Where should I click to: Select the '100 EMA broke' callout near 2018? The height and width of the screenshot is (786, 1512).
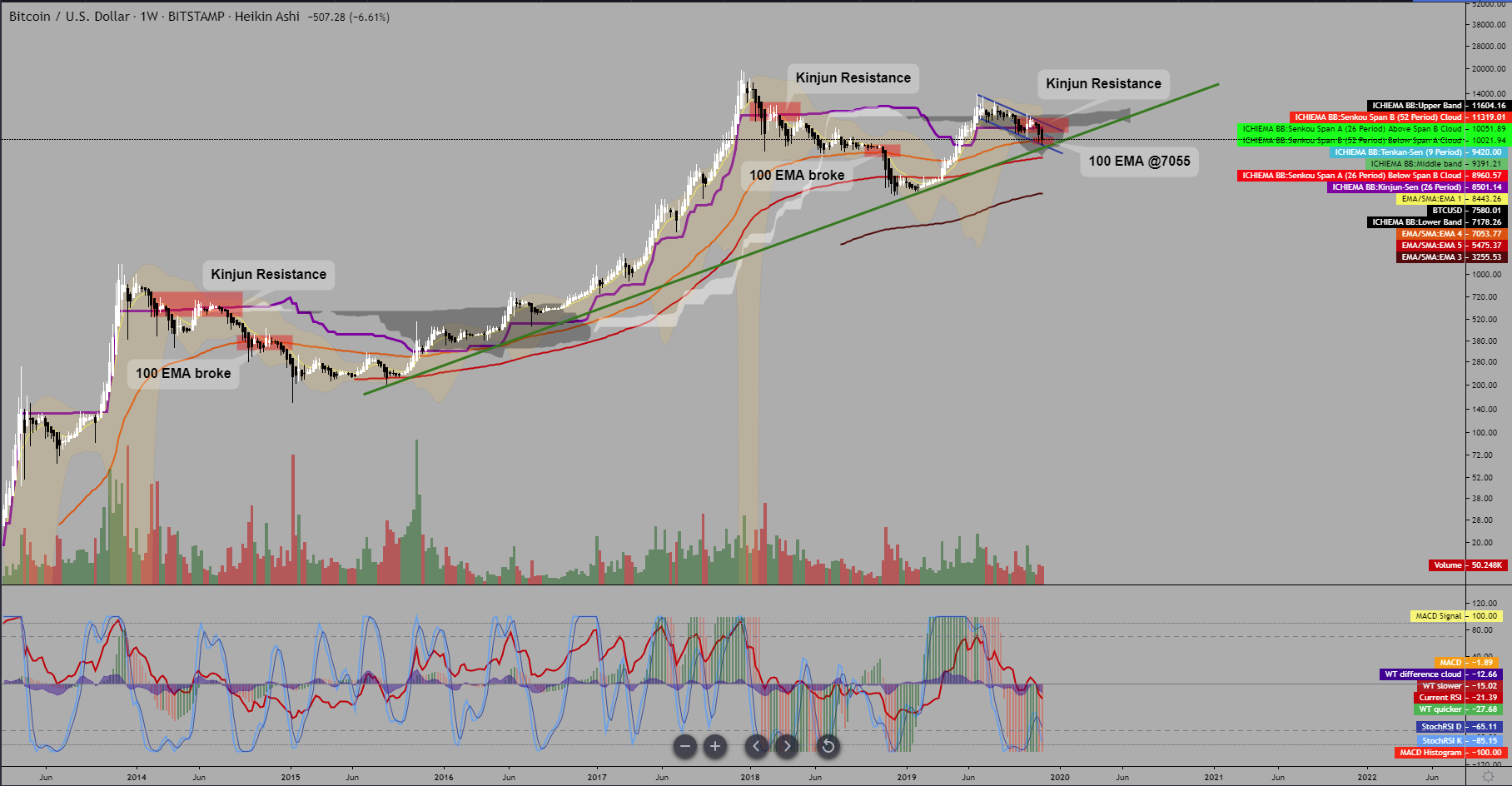tap(797, 175)
